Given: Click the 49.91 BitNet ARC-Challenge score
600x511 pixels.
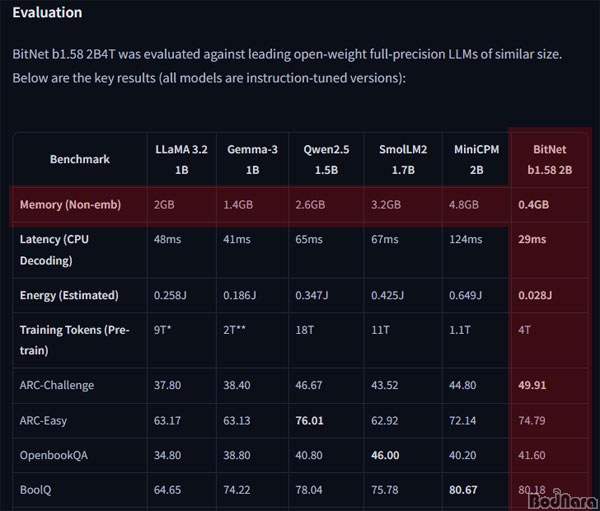Looking at the screenshot, I should (x=532, y=385).
